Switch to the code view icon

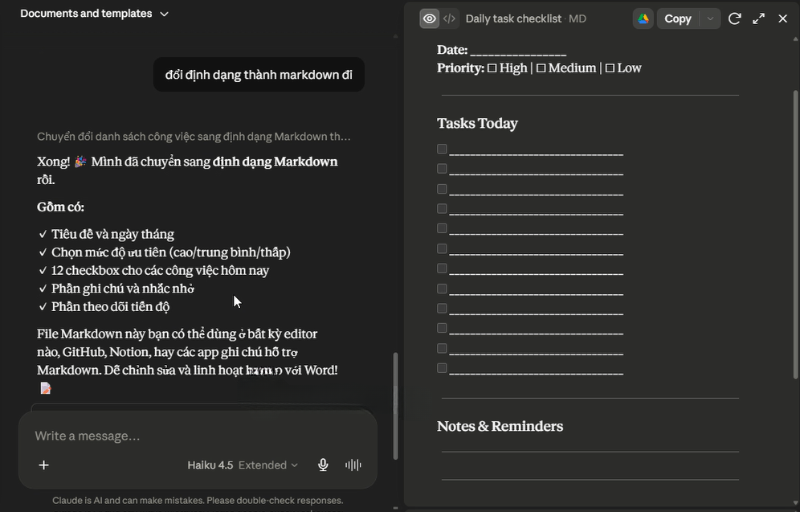(449, 19)
